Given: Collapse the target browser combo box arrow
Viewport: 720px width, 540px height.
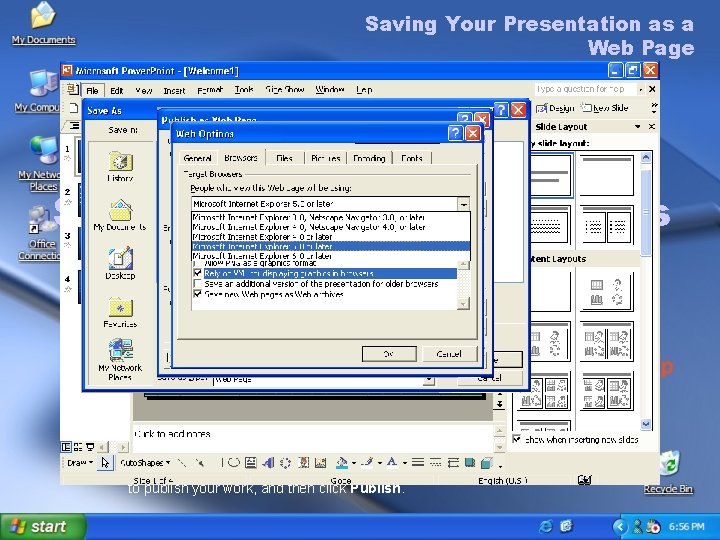Looking at the screenshot, I should [x=464, y=204].
